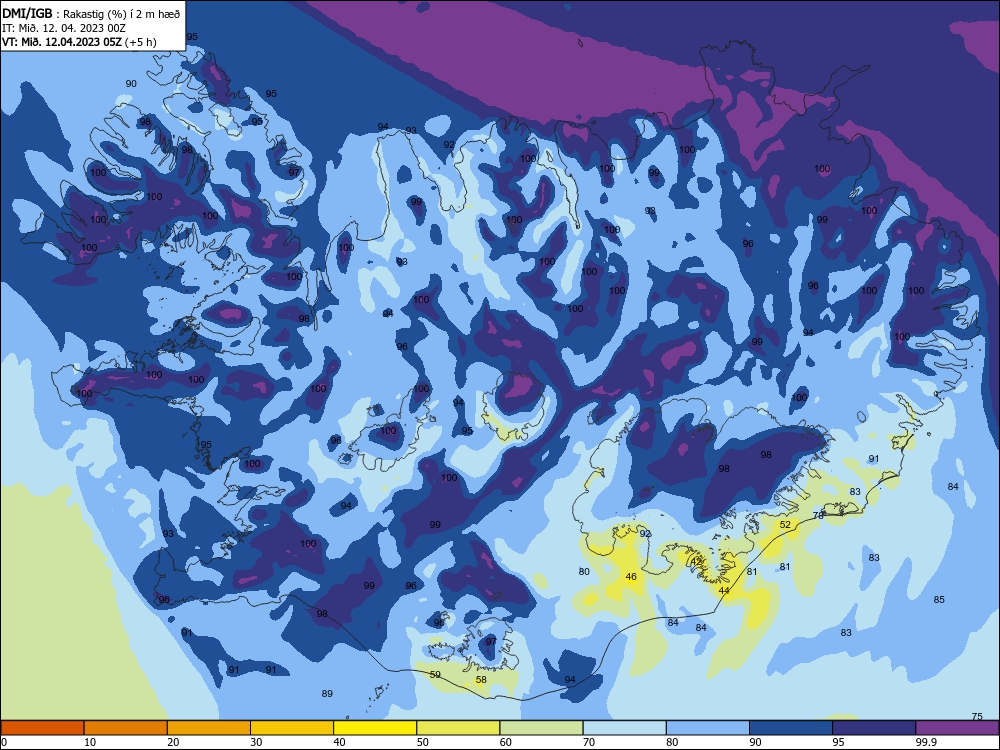Click the '58' value on the south coast
This screenshot has width=1000, height=750.
(x=481, y=680)
